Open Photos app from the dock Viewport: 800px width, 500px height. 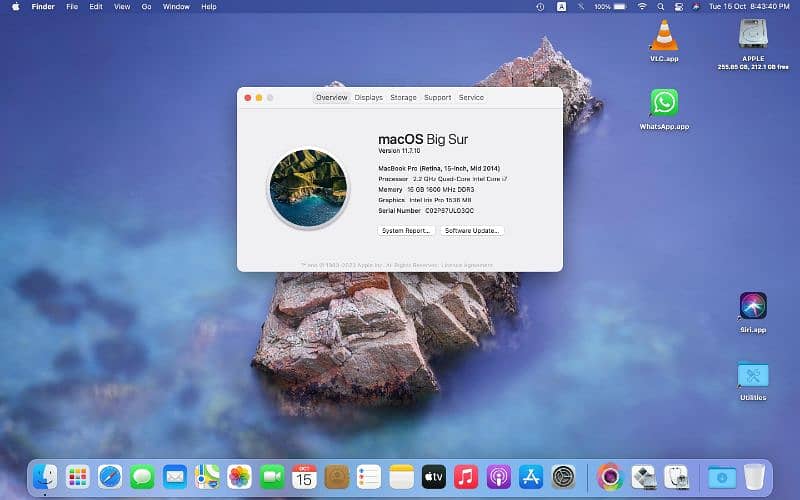(239, 477)
